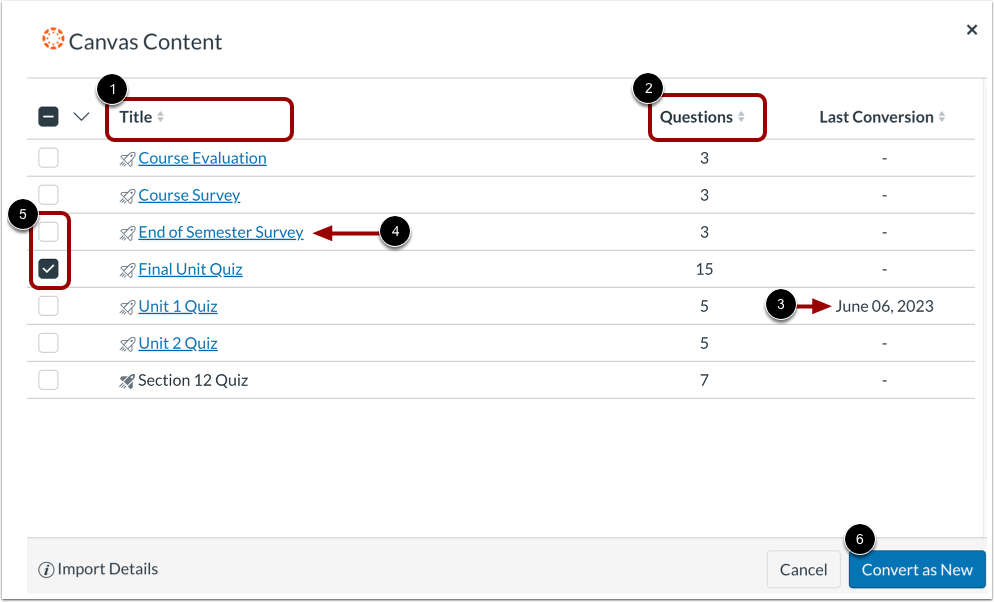Click the Canvas logo in the dialog header
The height and width of the screenshot is (602, 994).
tap(55, 40)
